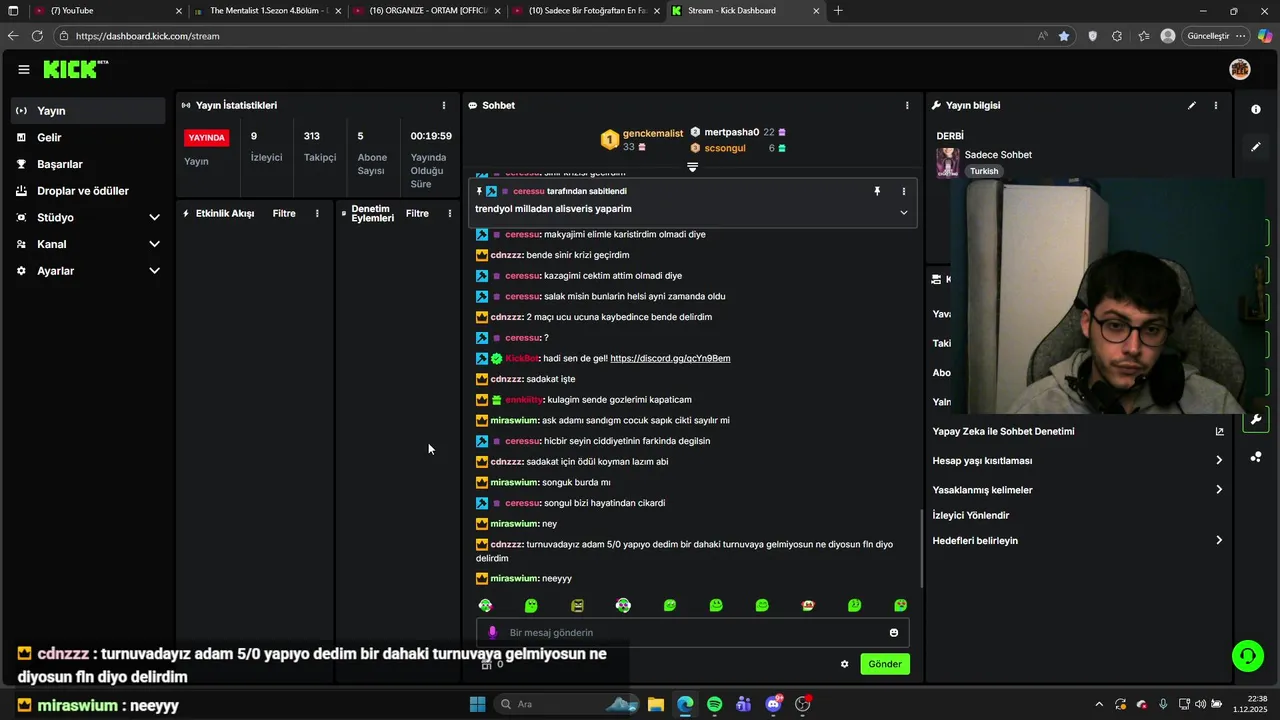Open Etkinlik Akışı three-dot options
The width and height of the screenshot is (1280, 720).
click(317, 213)
